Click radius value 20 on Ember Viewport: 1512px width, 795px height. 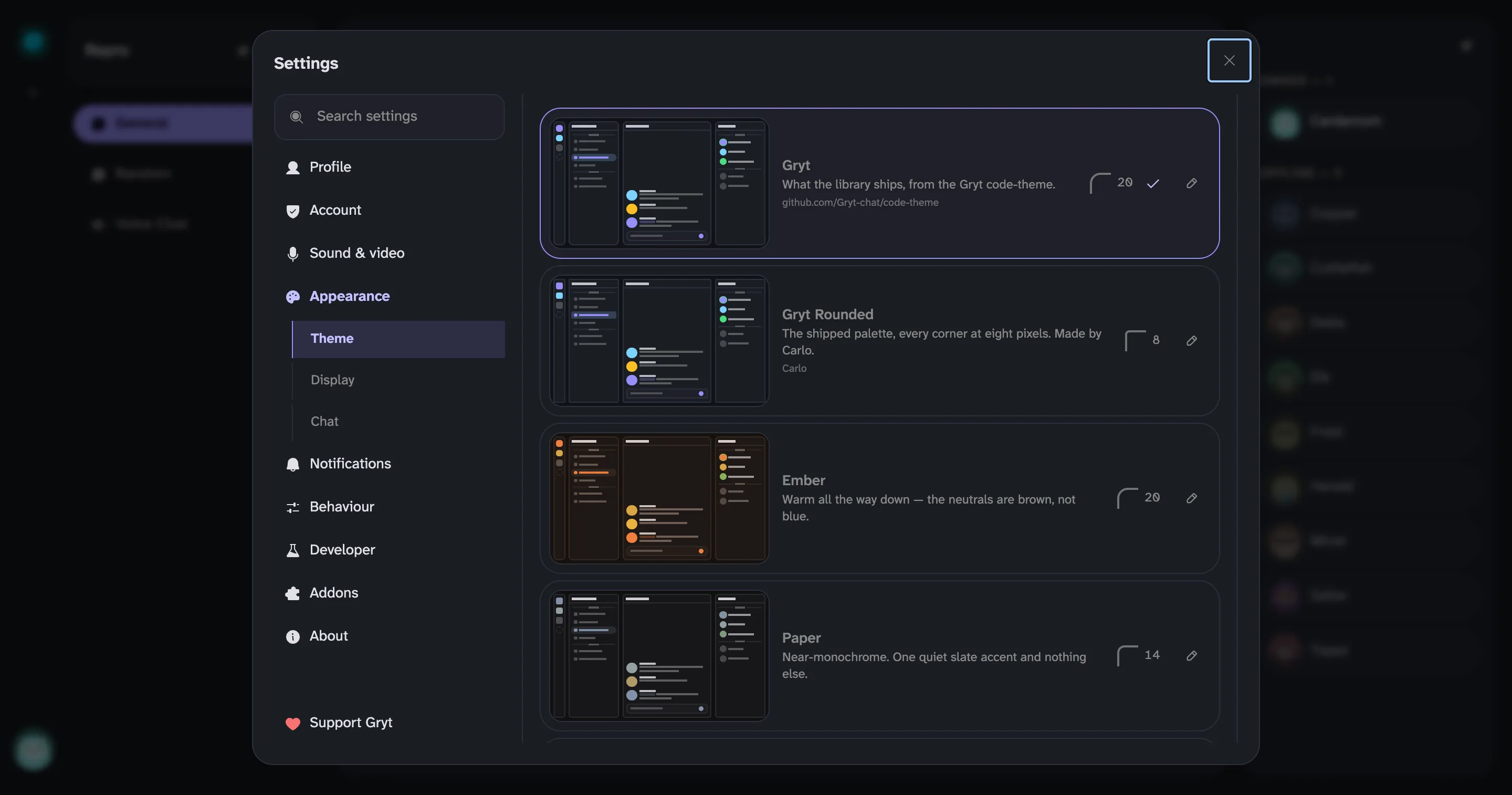click(1152, 497)
